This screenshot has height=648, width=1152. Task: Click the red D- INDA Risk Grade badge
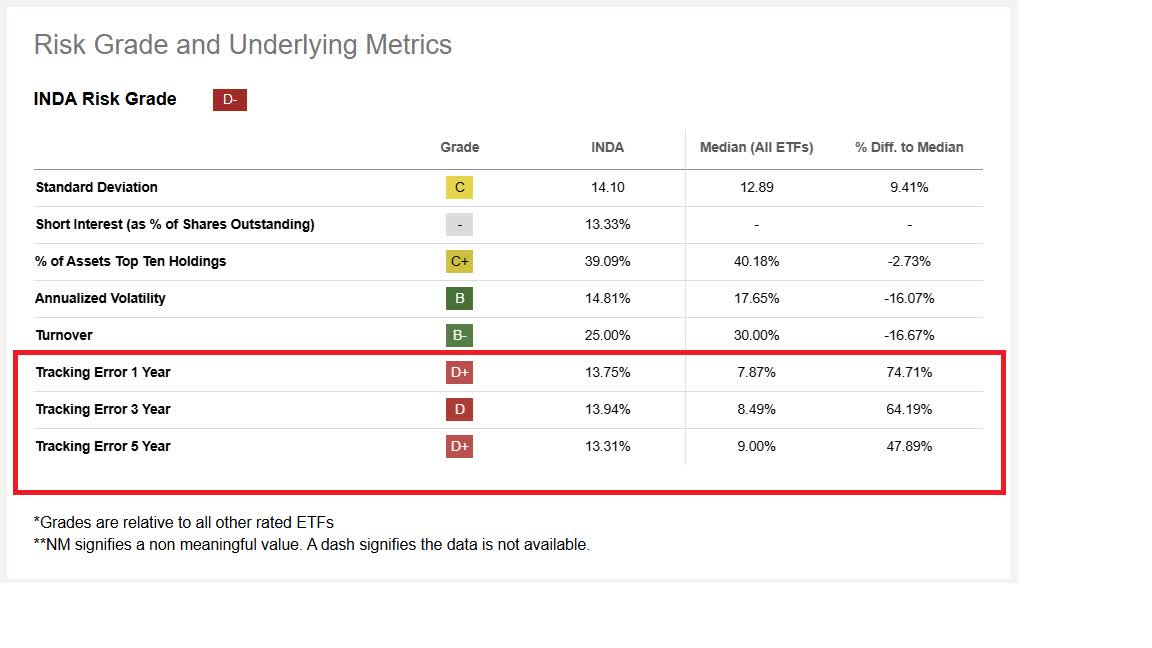click(x=229, y=99)
